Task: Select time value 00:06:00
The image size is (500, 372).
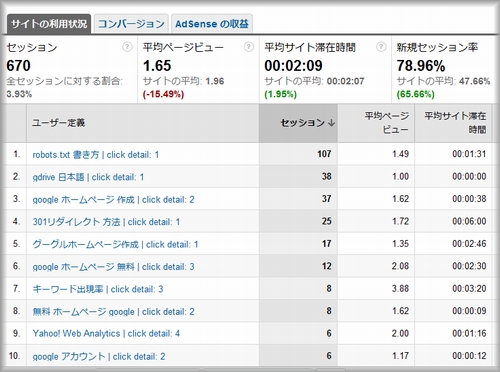Action: pos(469,221)
